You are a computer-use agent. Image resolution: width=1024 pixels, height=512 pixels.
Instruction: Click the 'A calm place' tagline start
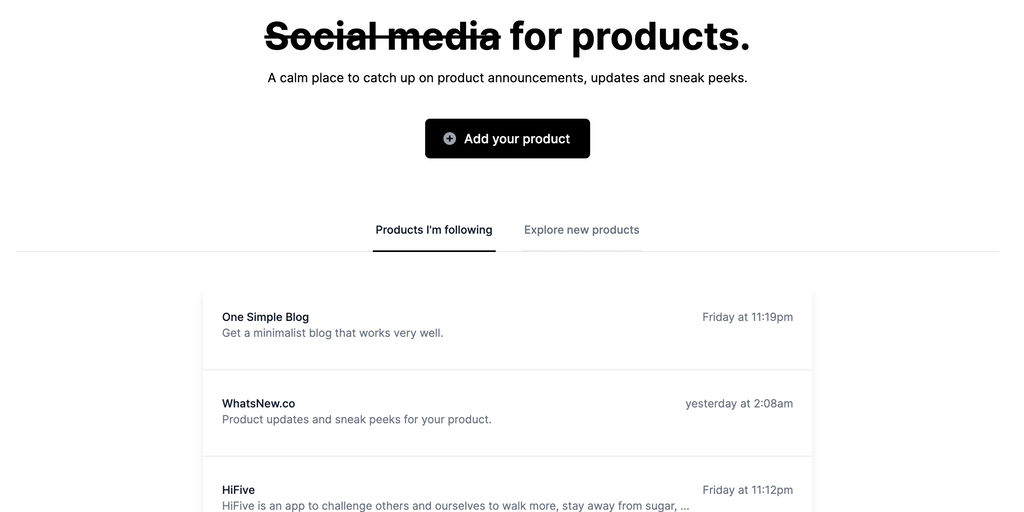pyautogui.click(x=304, y=78)
